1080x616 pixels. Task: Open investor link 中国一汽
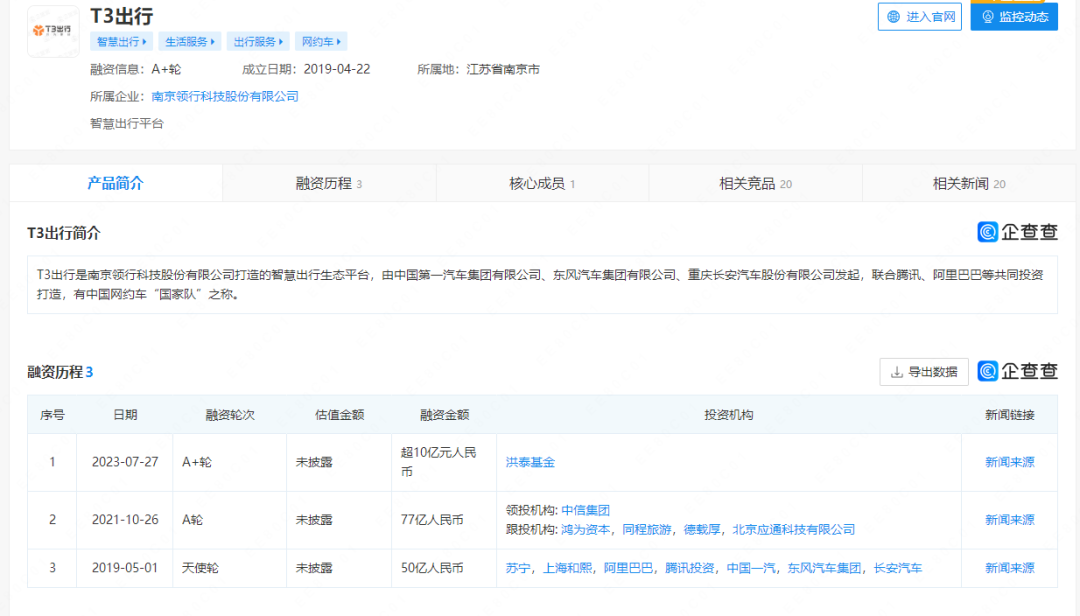pyautogui.click(x=751, y=568)
